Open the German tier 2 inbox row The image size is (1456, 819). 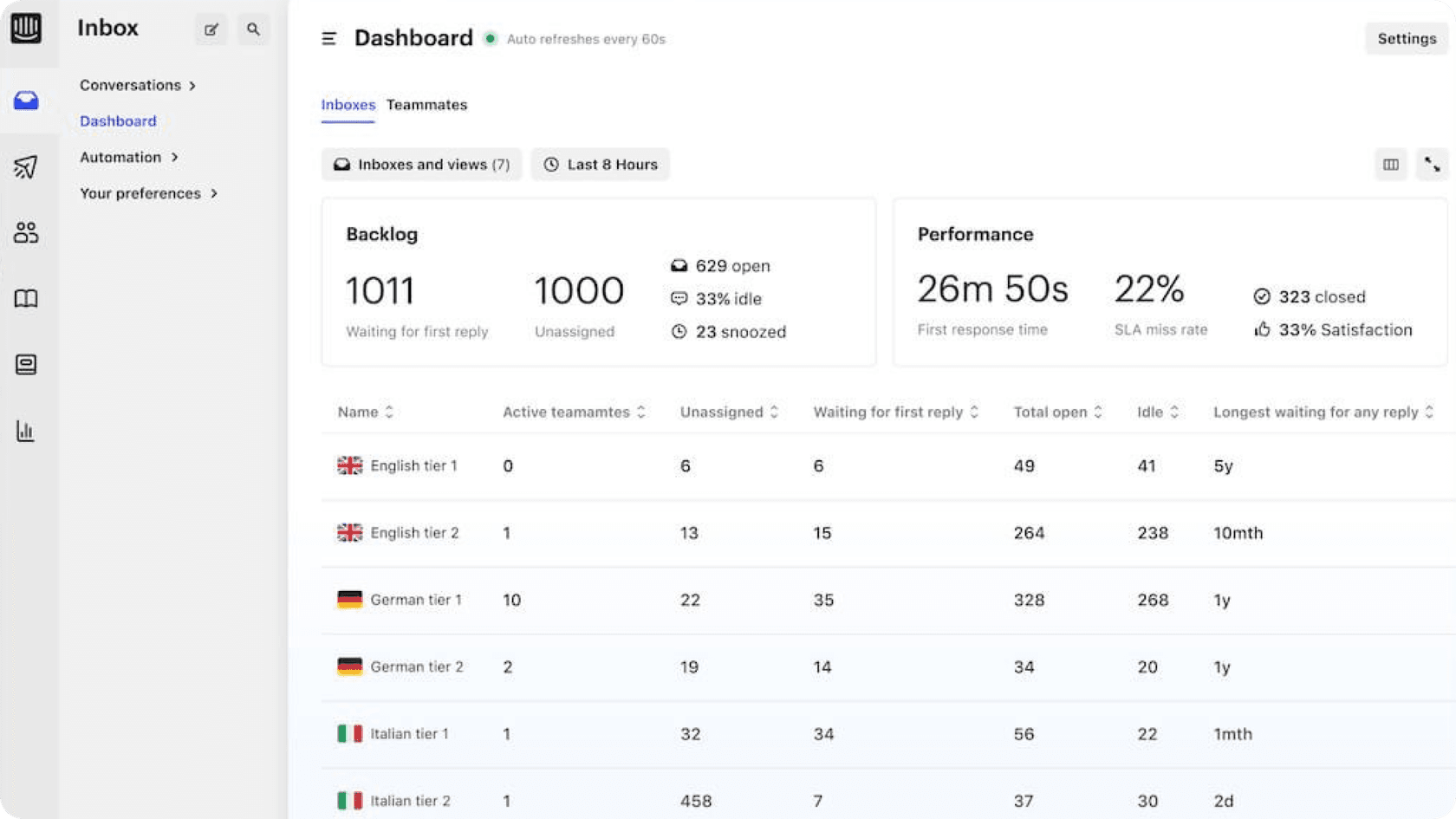888,666
